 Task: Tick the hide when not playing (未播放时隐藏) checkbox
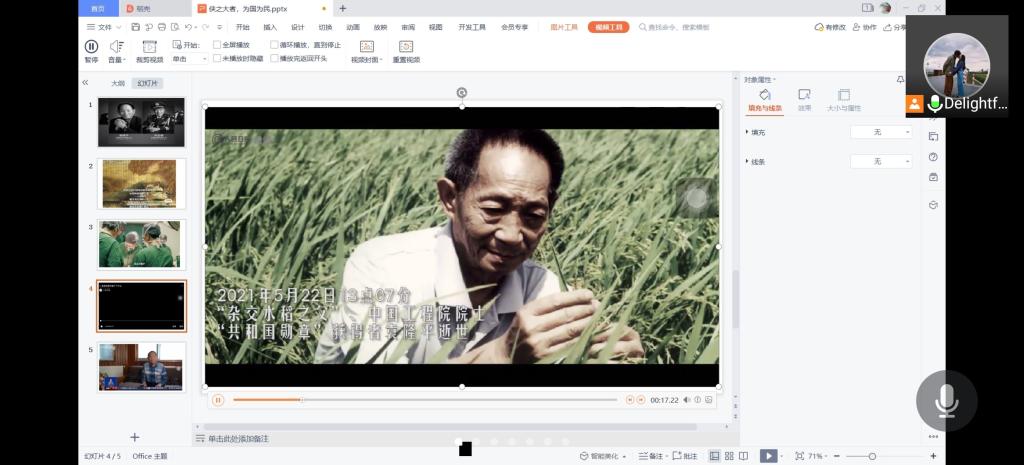[217, 59]
